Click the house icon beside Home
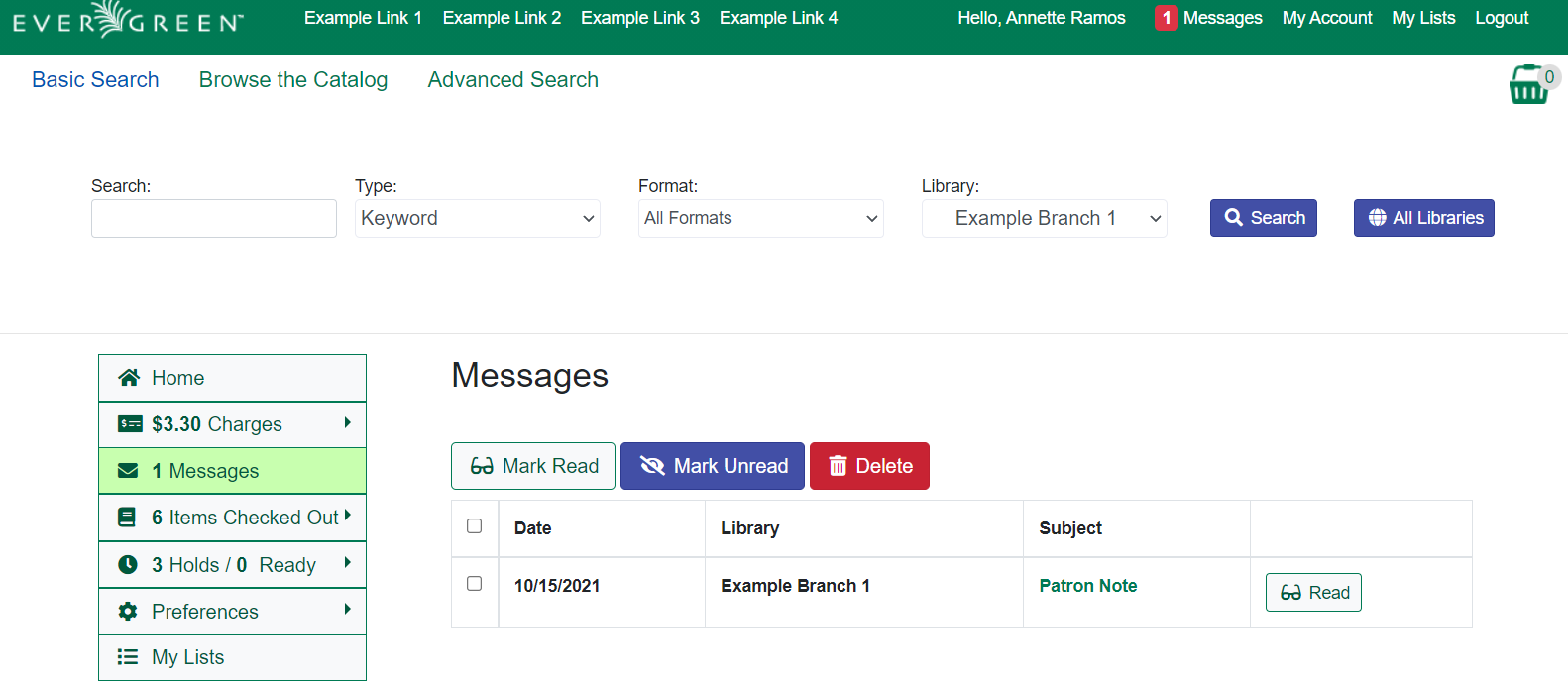 tap(129, 378)
